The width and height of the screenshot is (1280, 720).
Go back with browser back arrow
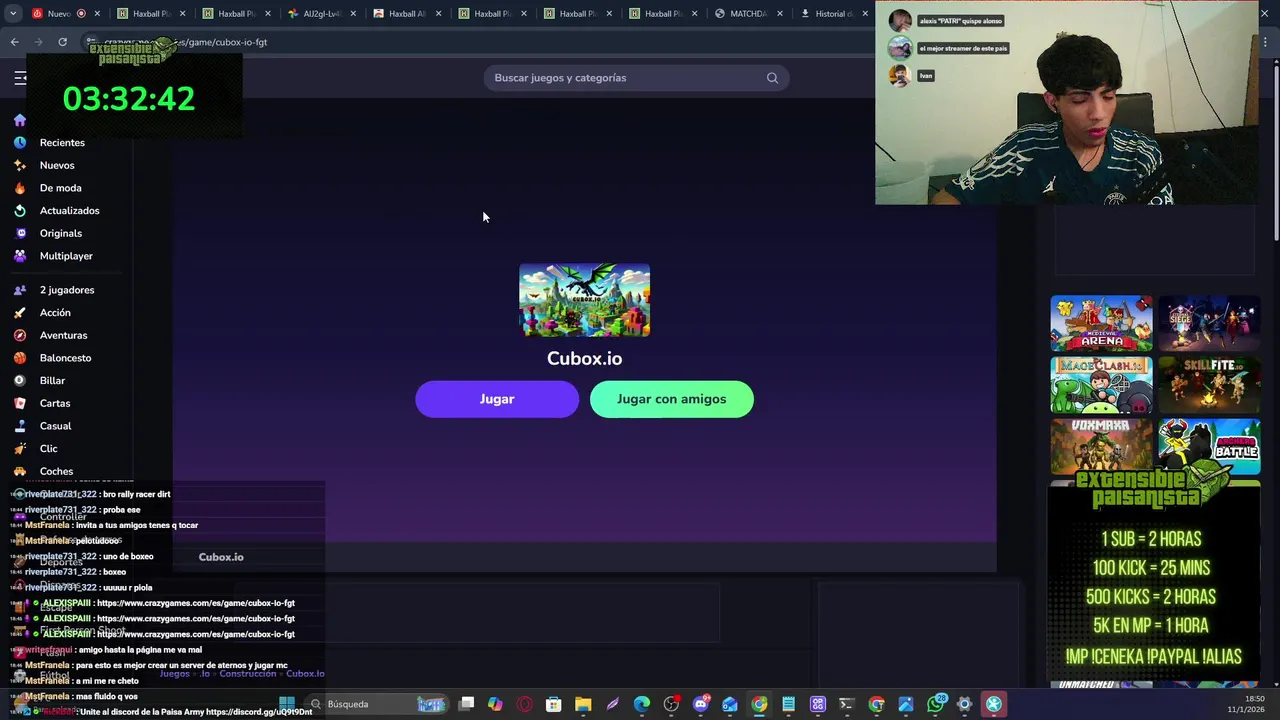(14, 42)
